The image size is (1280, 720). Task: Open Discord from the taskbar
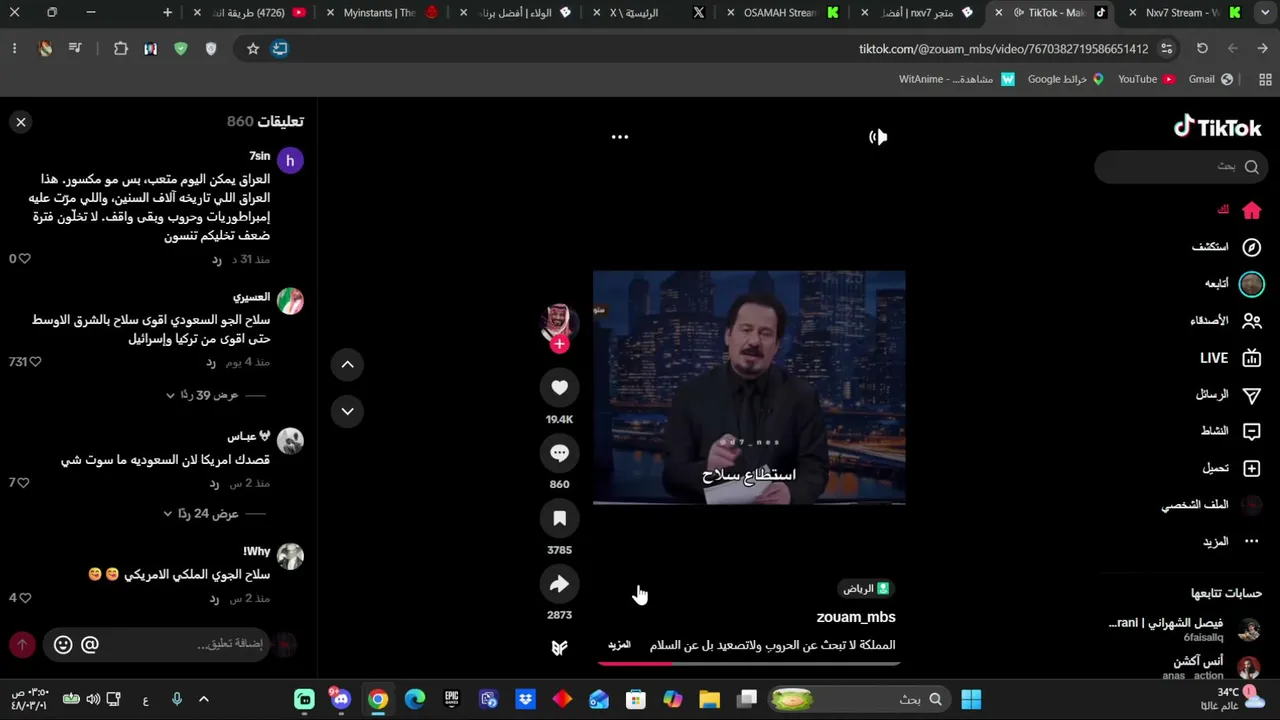tap(341, 699)
